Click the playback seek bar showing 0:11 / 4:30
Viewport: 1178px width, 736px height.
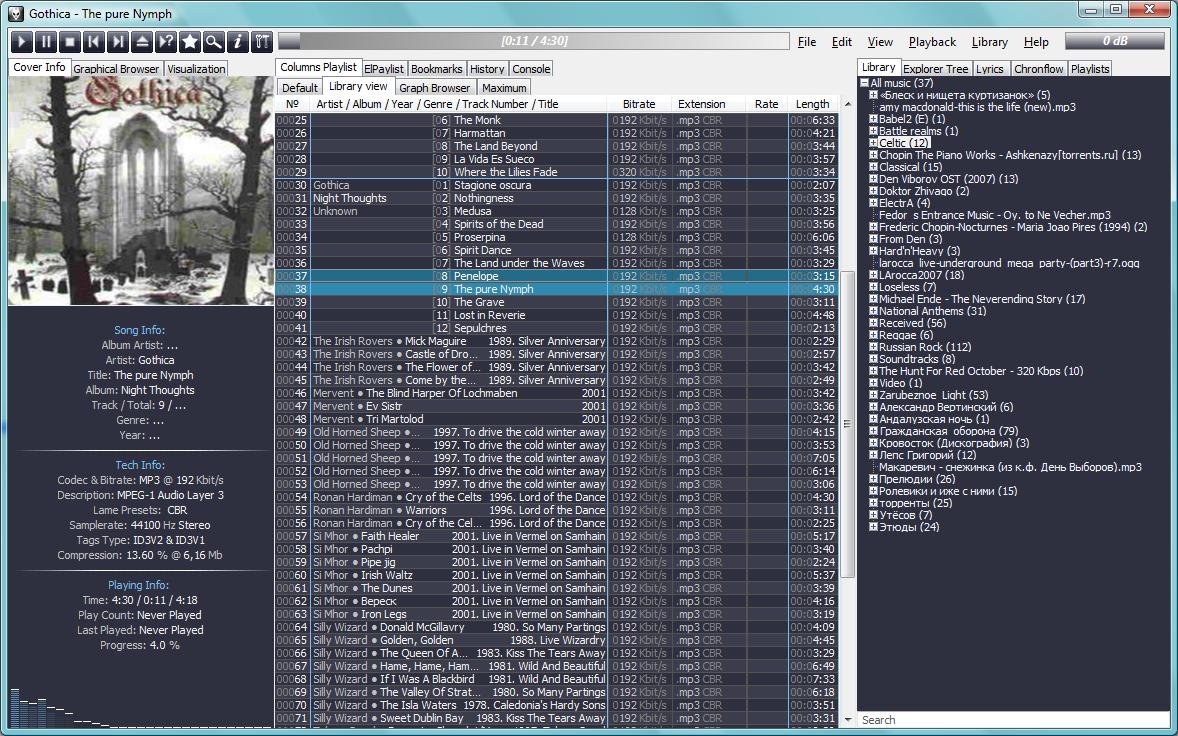pos(534,42)
